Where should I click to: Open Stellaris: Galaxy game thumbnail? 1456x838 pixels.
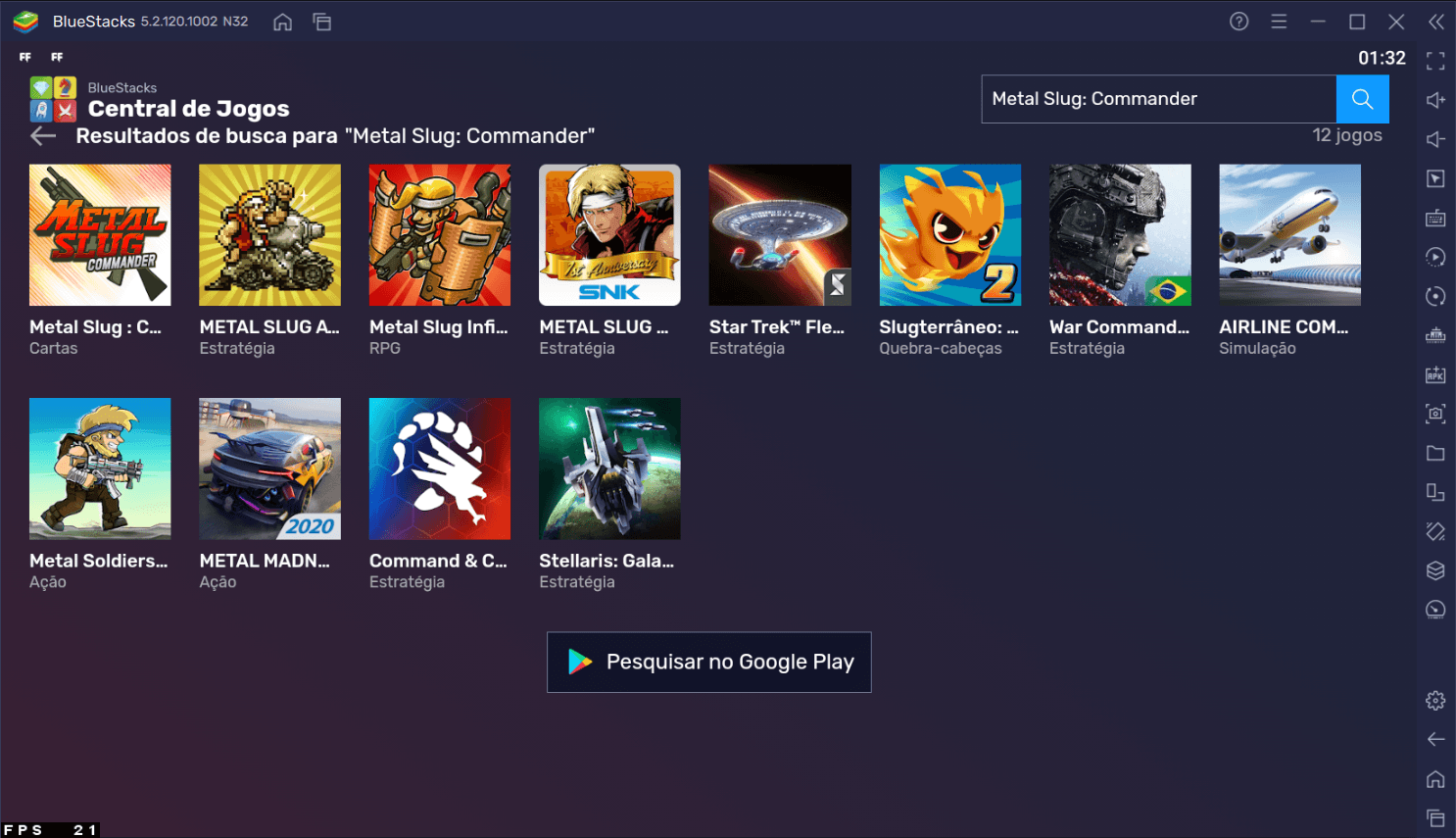tap(609, 468)
